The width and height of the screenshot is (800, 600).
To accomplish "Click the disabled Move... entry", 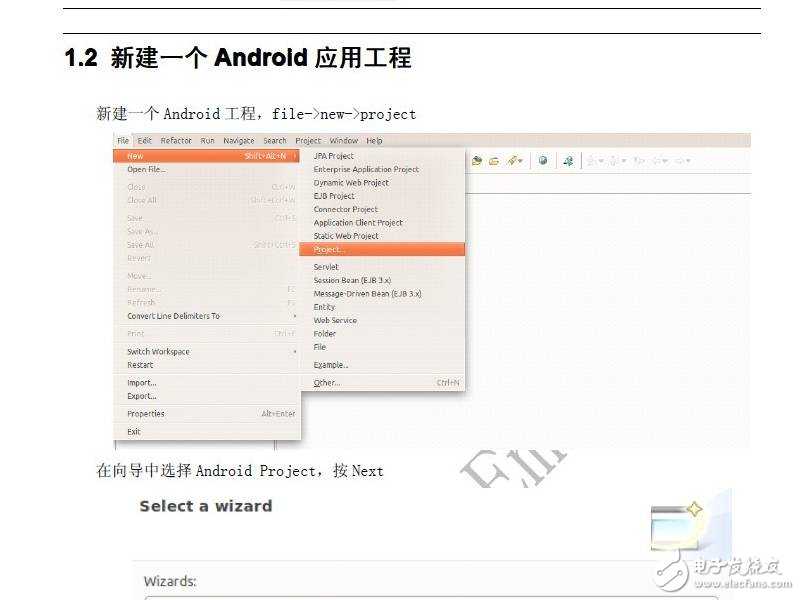I will (139, 276).
